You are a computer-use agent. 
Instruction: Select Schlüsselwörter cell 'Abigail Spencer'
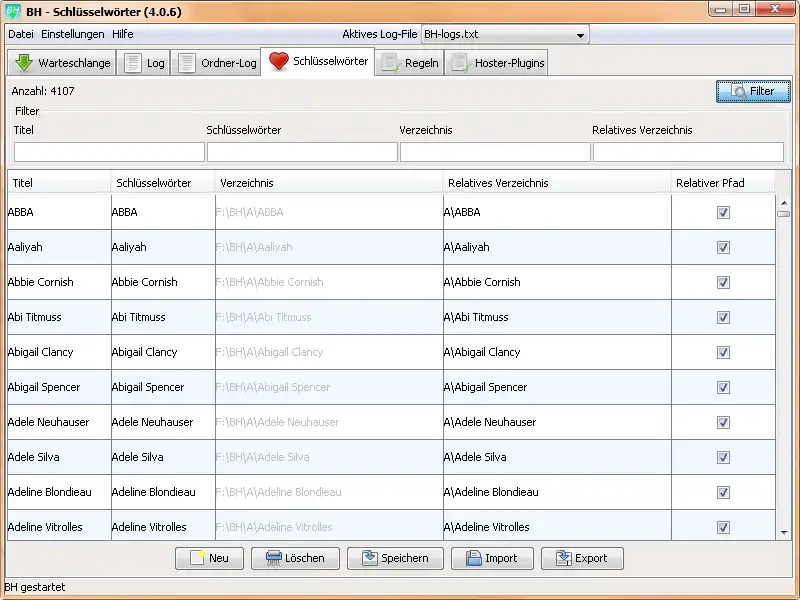(163, 387)
